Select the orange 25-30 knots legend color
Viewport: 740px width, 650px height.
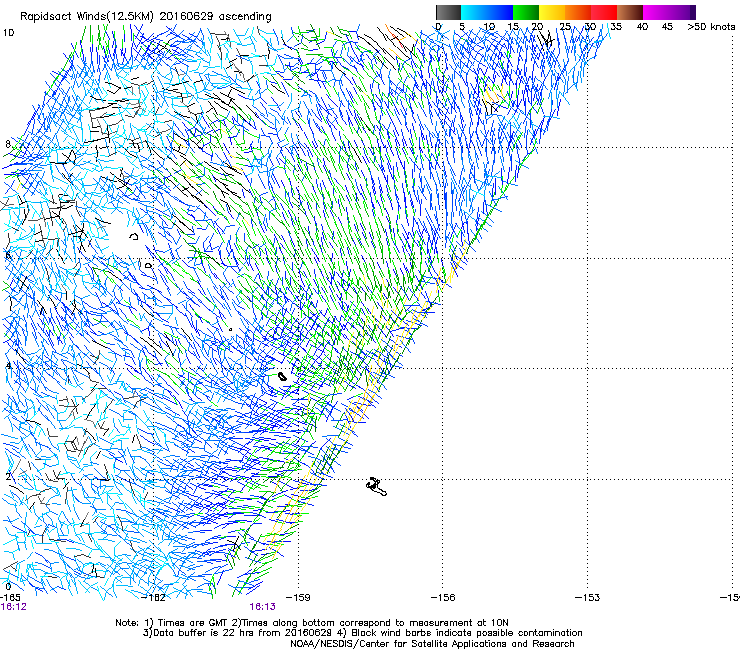click(x=578, y=12)
